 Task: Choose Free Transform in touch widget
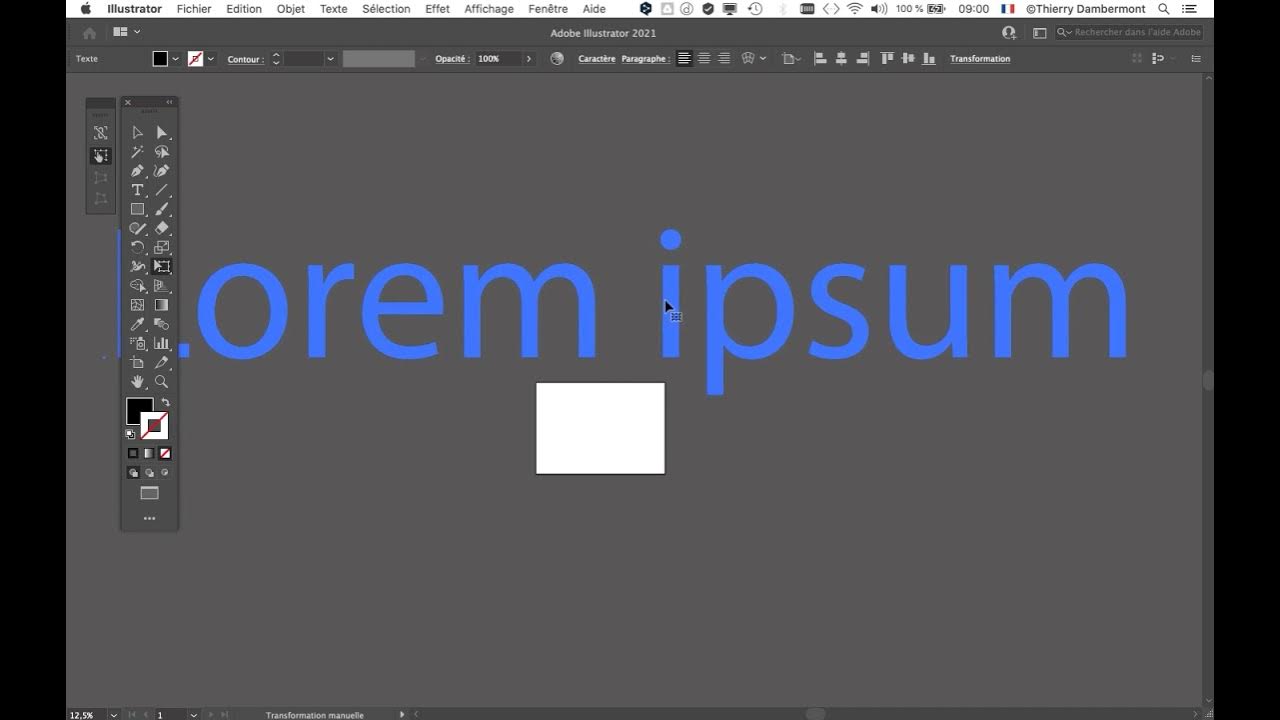(x=100, y=155)
